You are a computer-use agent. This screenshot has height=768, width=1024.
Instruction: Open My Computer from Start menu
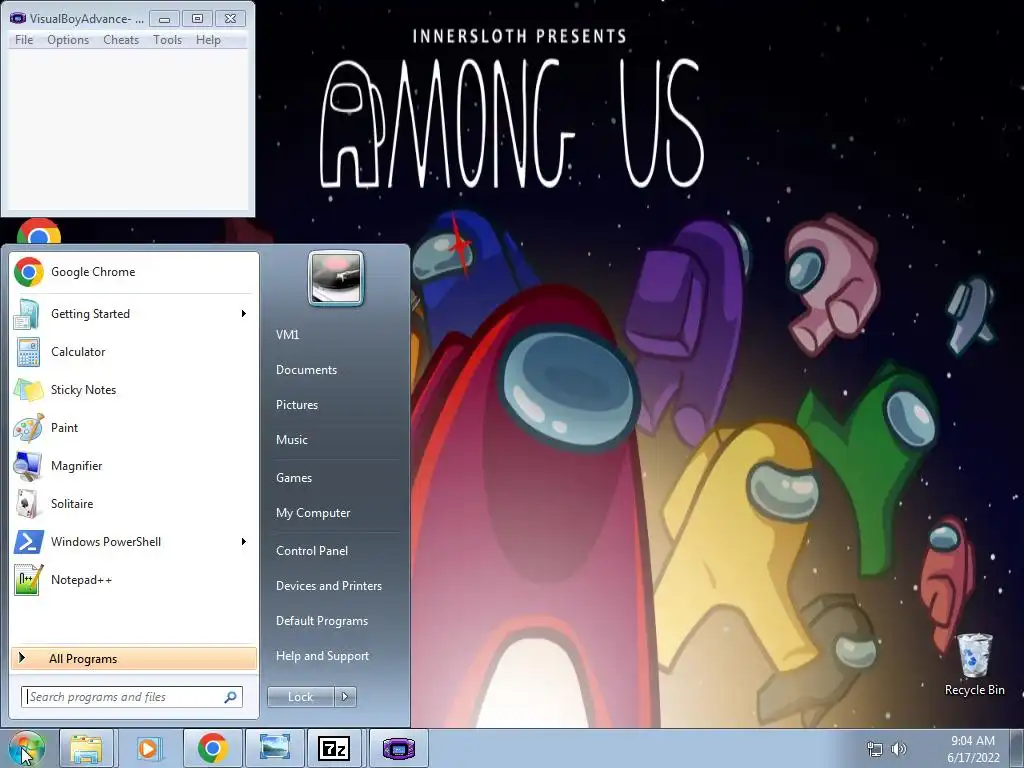coord(313,513)
